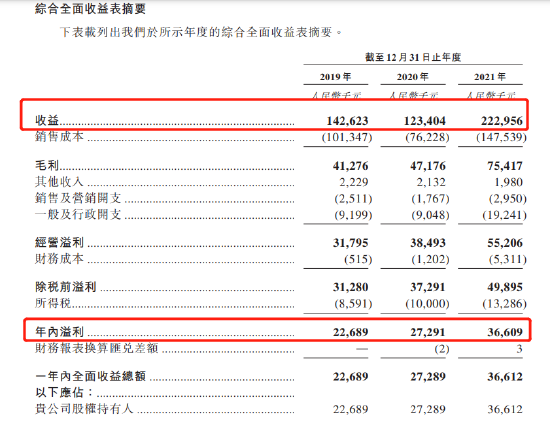Click the 2019年 column header
Image resolution: width=550 pixels, height=440 pixels.
[x=335, y=76]
